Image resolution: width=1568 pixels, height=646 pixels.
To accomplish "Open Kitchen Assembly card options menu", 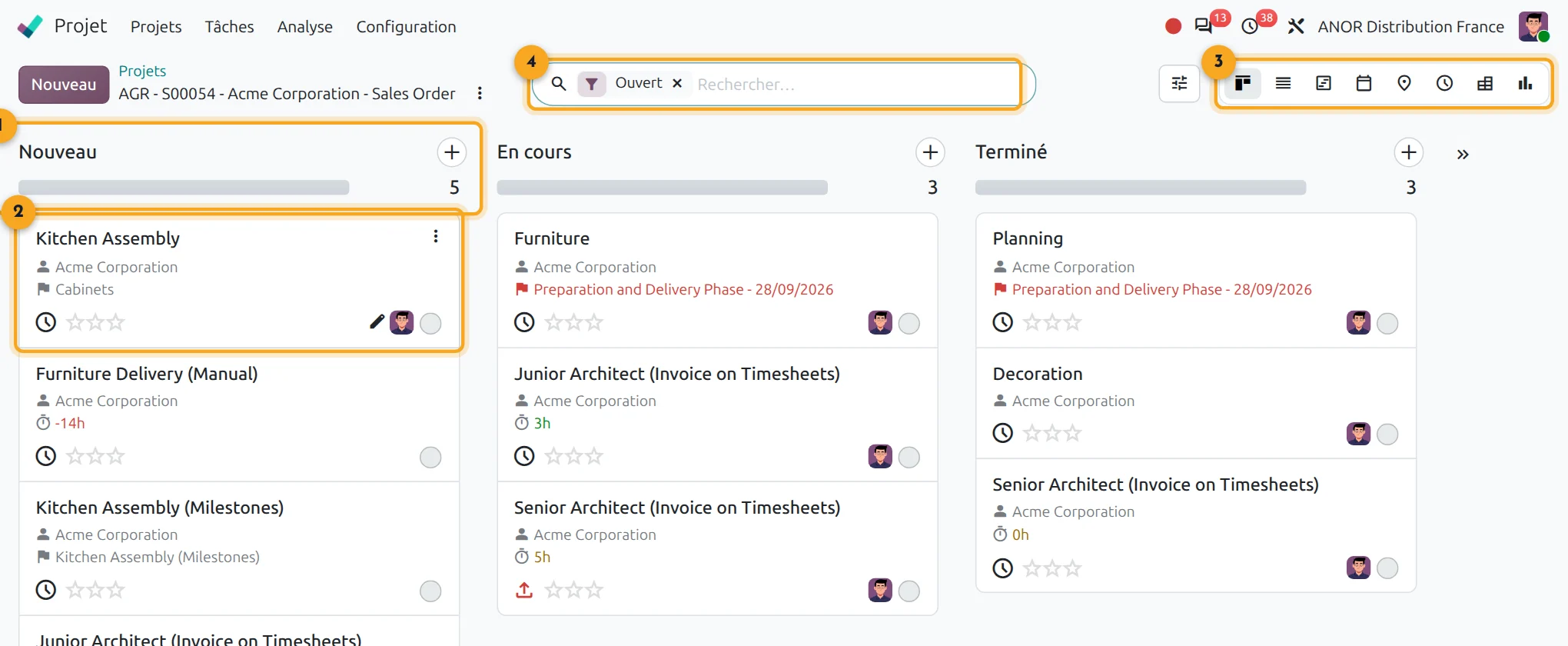I will click(x=436, y=237).
